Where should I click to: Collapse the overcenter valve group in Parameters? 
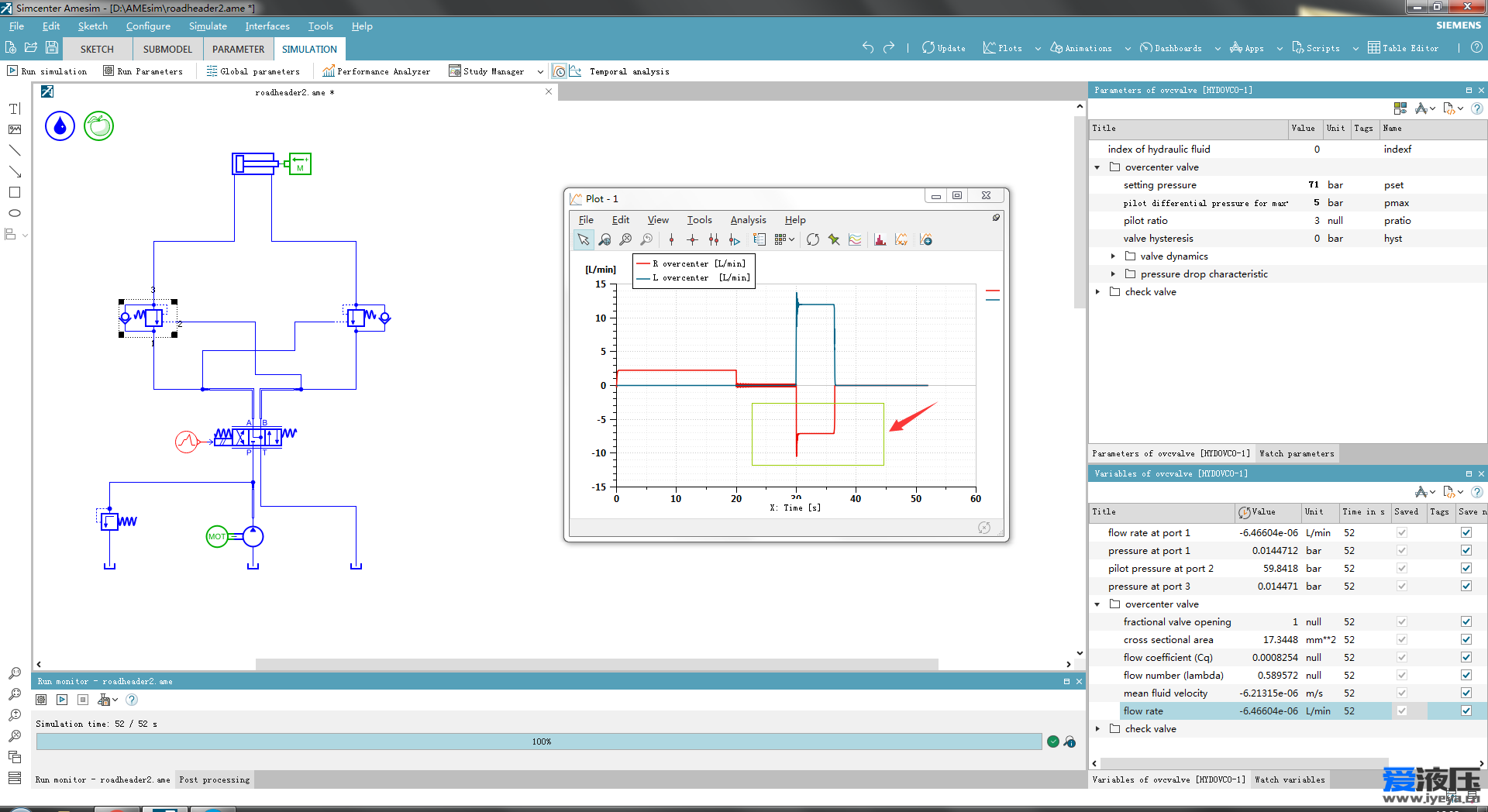point(1097,167)
